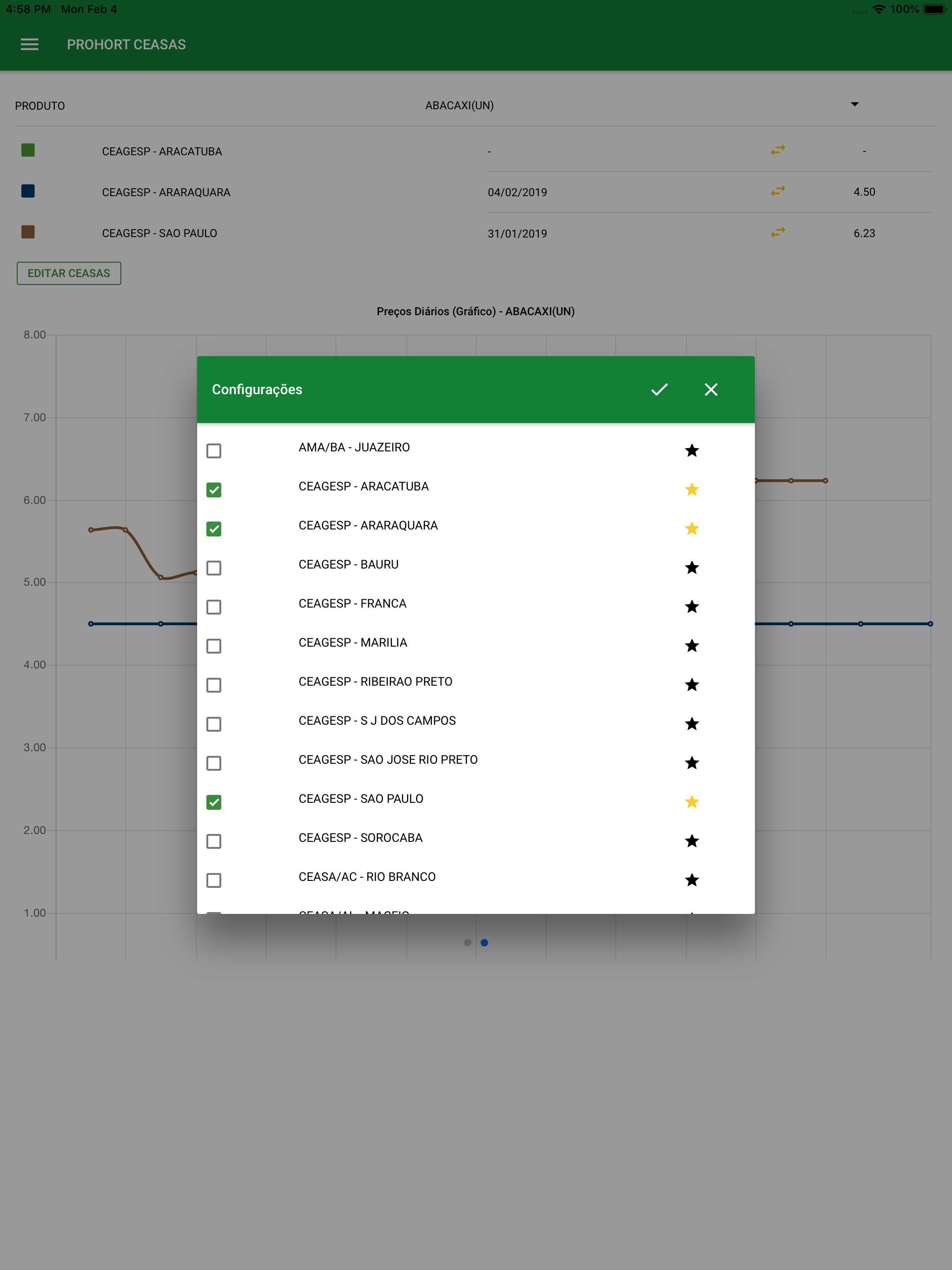Unfavorite CEAGESP - ARACATUBA yellow star
Image resolution: width=952 pixels, height=1270 pixels.
pyautogui.click(x=691, y=490)
